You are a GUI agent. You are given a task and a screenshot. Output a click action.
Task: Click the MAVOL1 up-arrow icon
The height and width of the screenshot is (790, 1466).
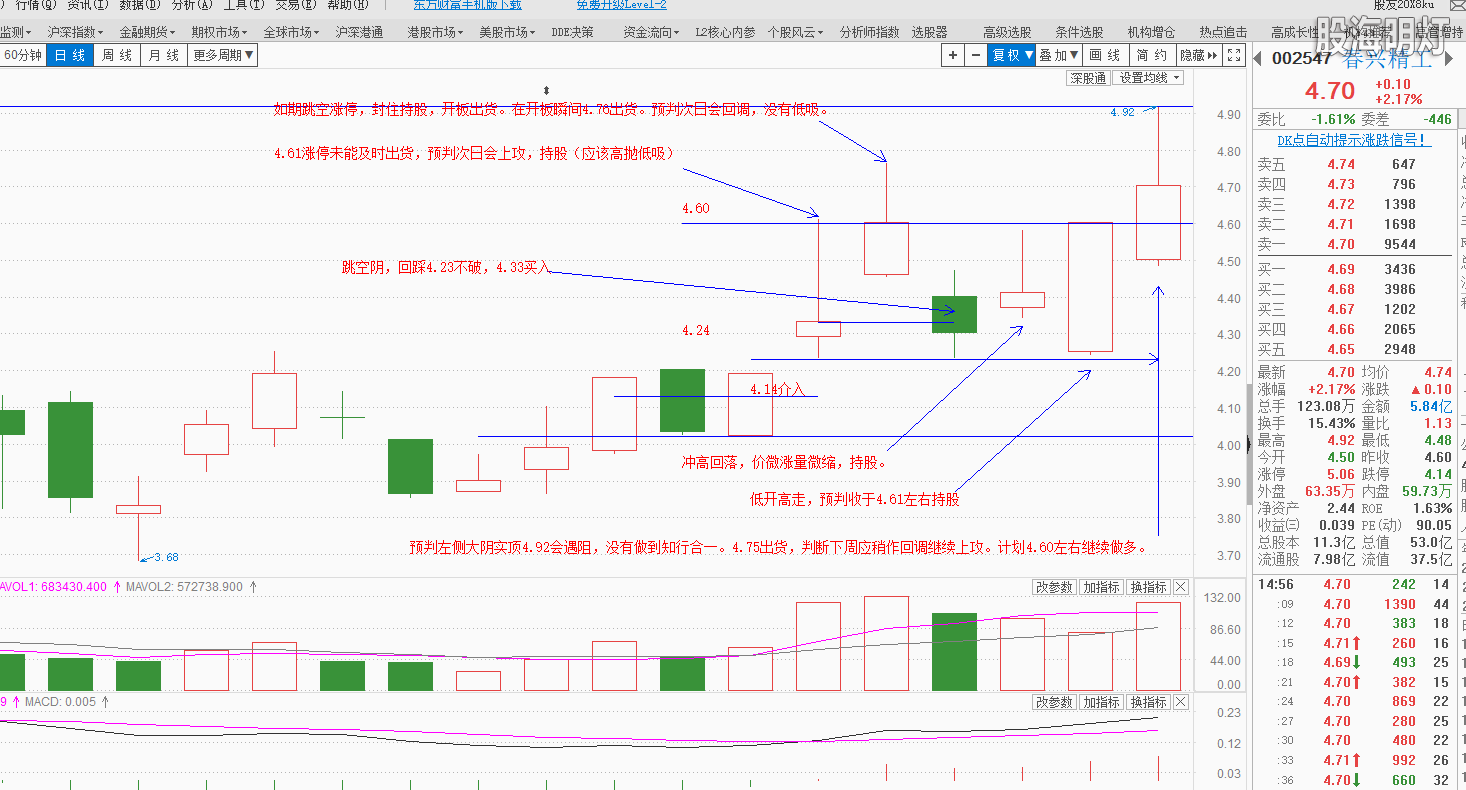[116, 587]
